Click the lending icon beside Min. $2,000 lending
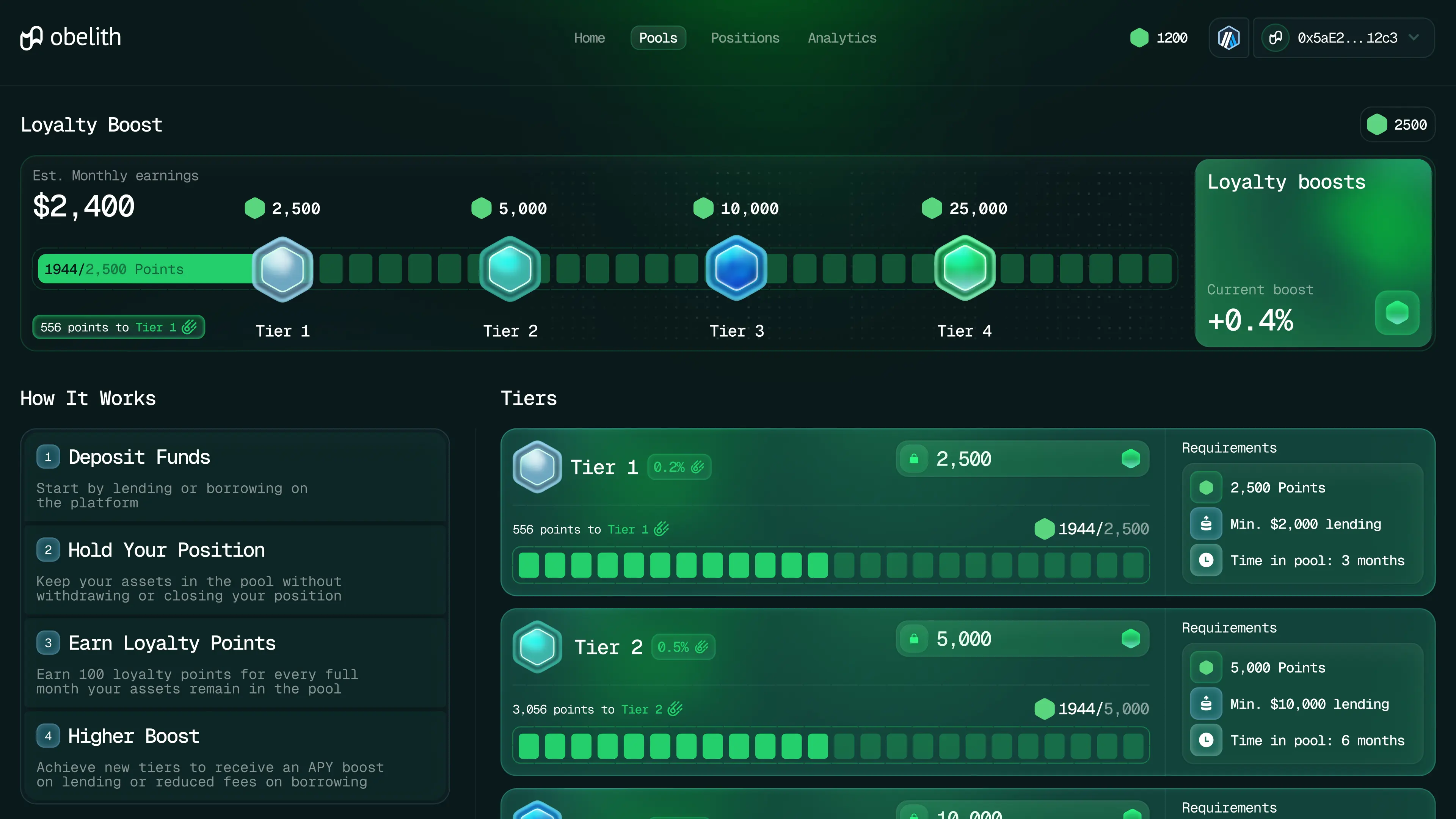This screenshot has height=819, width=1456. coord(1206,523)
